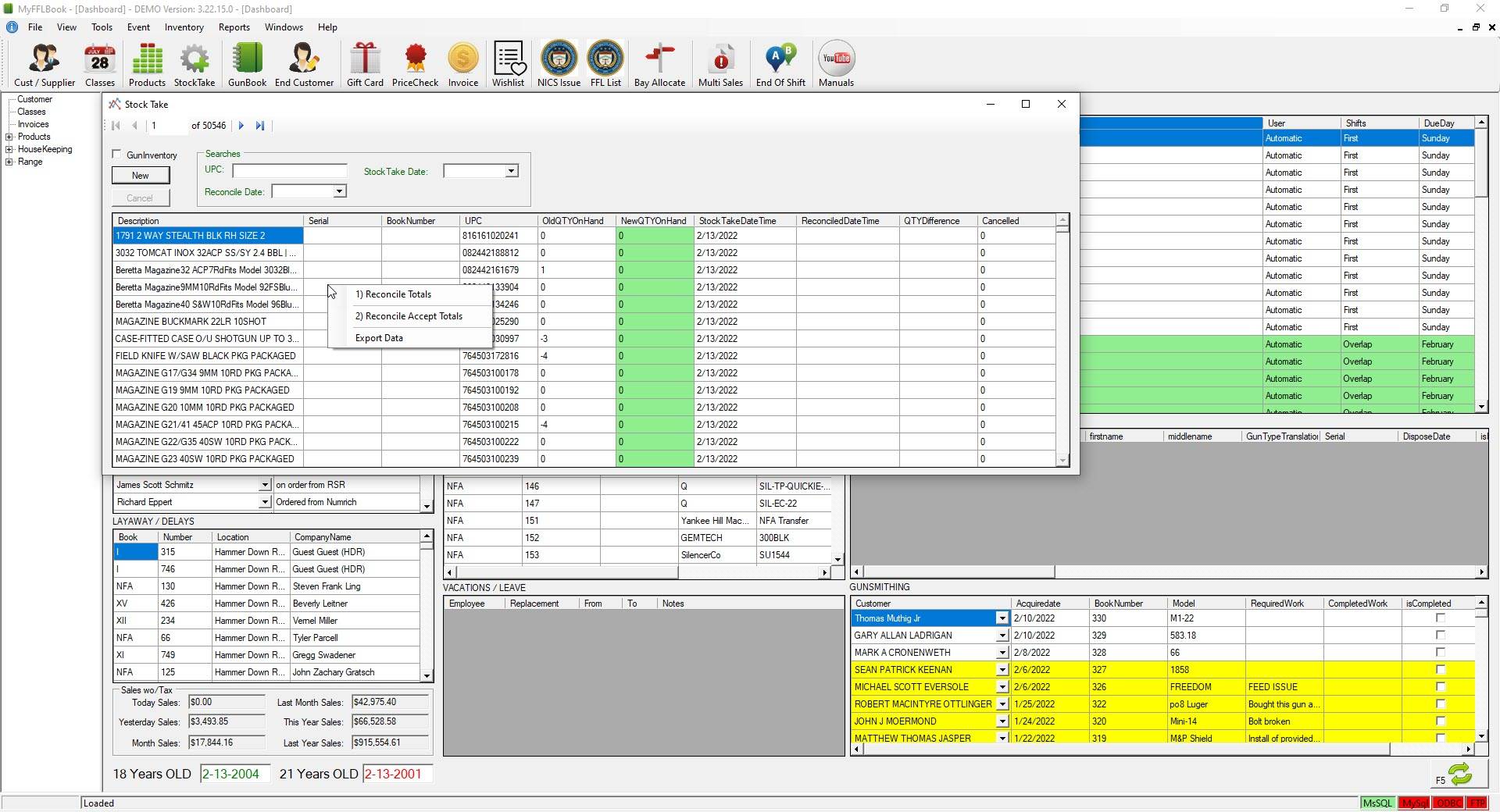Click the record number field in navigator

(x=167, y=126)
